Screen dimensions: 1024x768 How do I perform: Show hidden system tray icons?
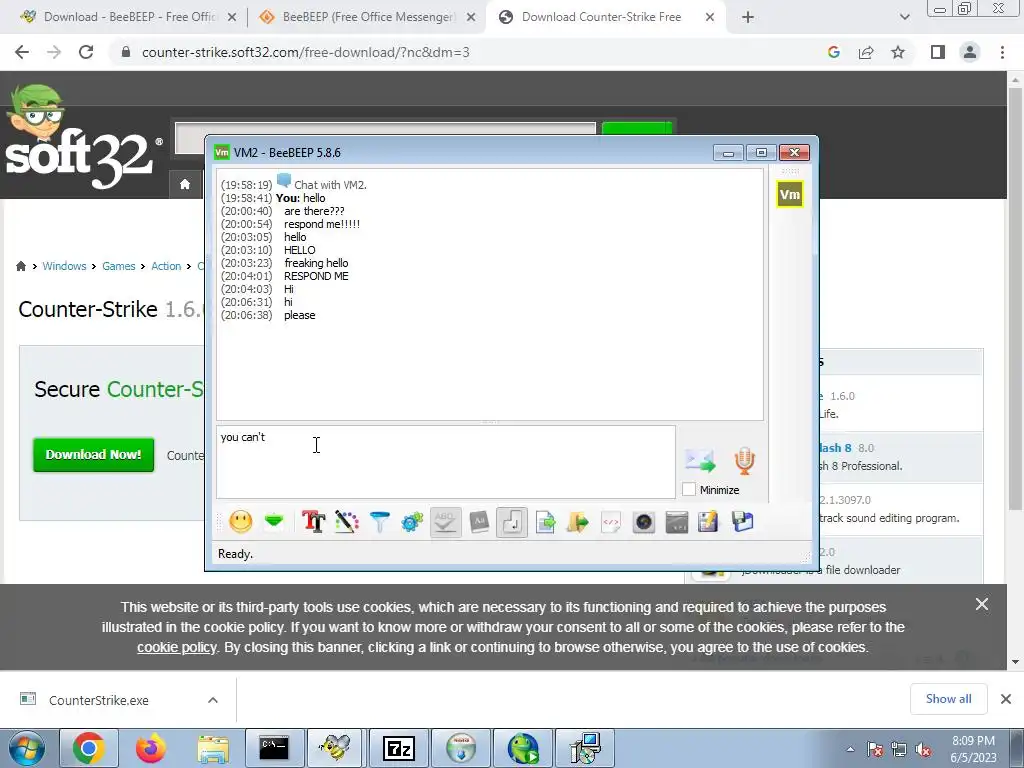coord(850,749)
